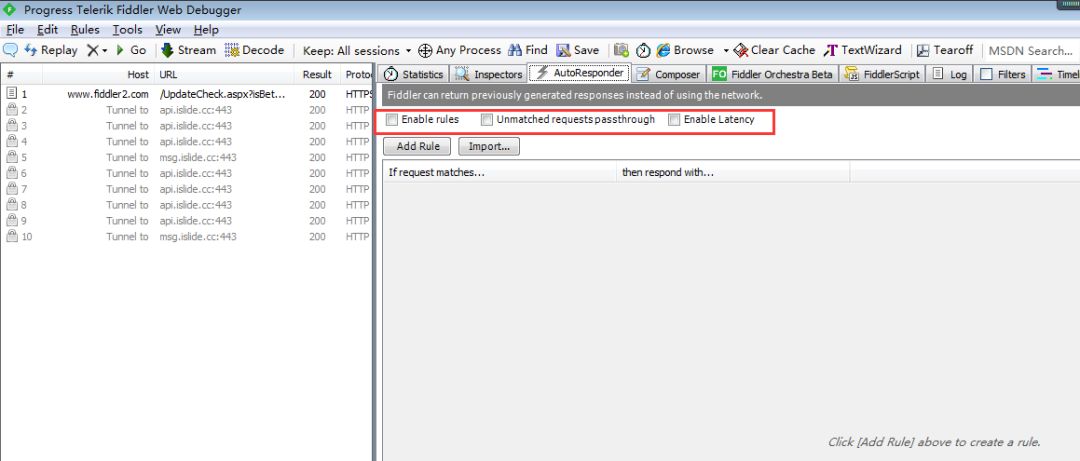Switch to the Statistics tab

[x=413, y=74]
